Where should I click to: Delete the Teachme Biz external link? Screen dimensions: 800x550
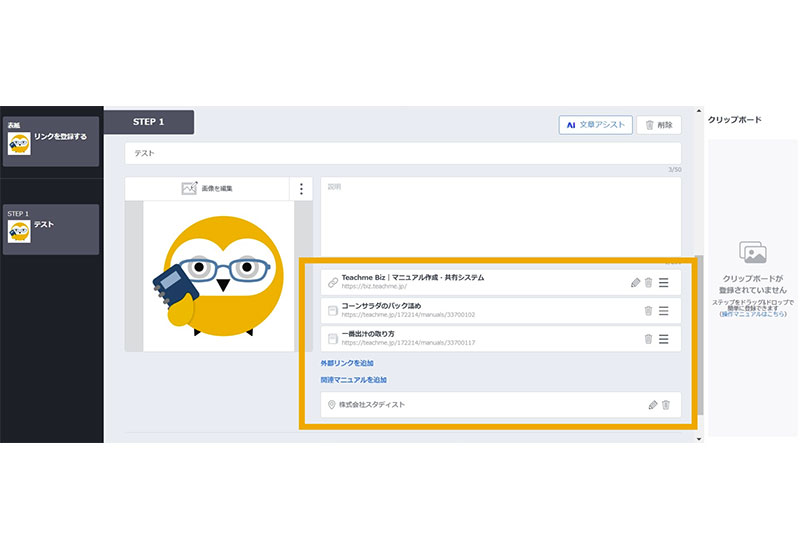[648, 283]
